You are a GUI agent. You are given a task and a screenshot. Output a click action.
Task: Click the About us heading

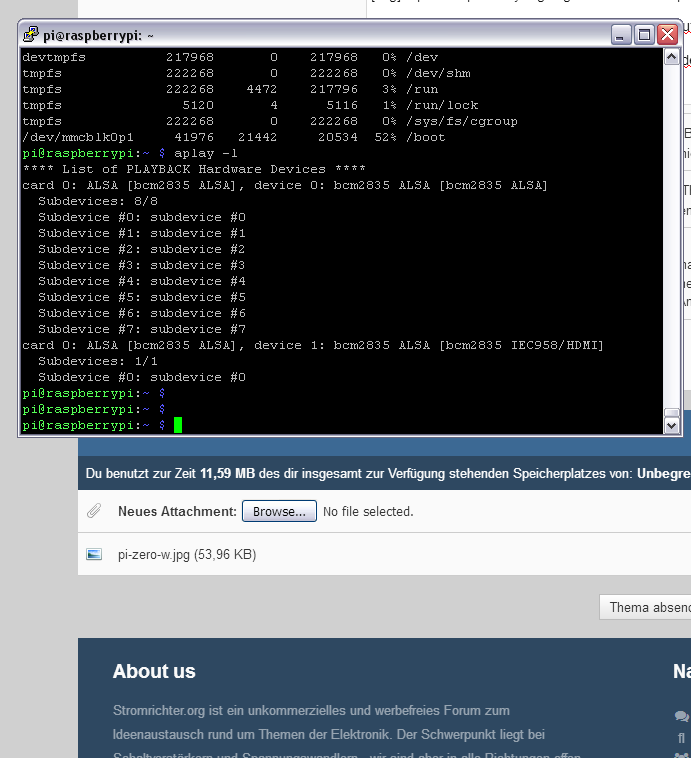point(154,671)
